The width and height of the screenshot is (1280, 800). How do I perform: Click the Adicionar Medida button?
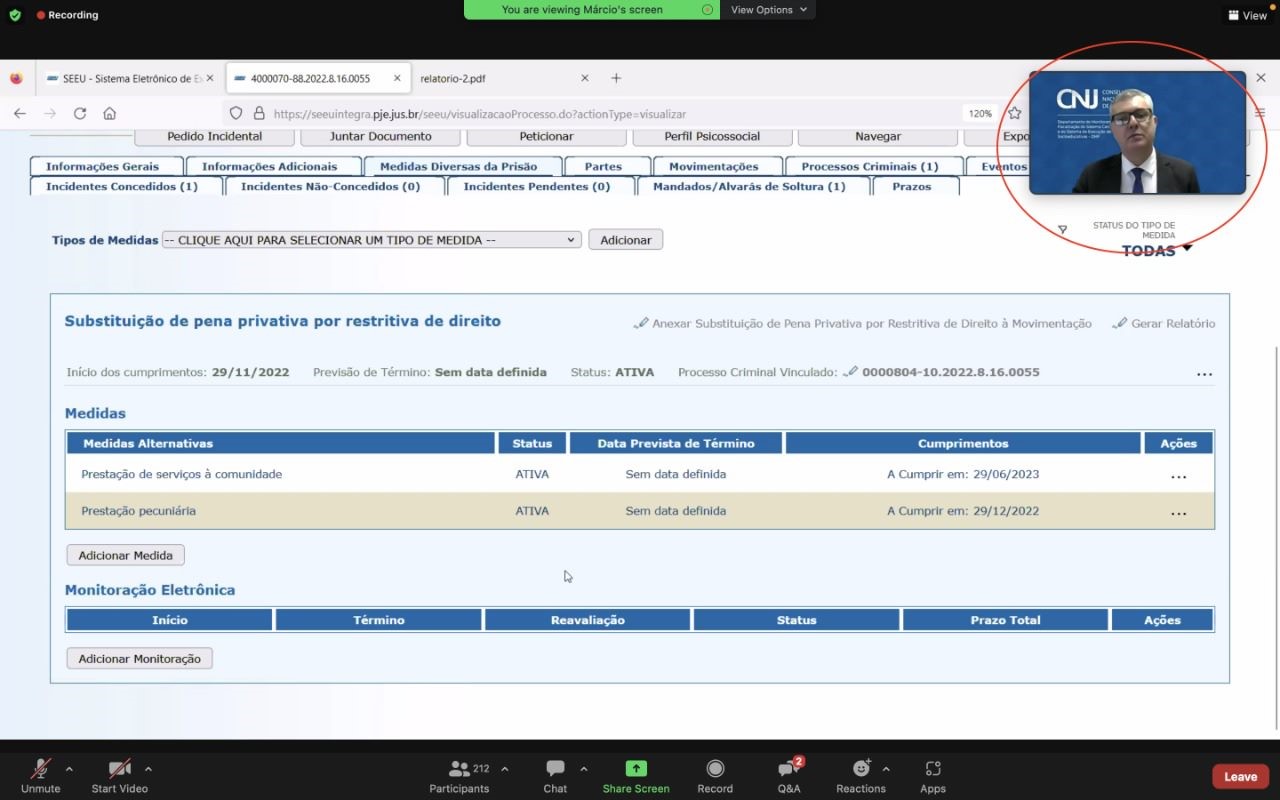126,556
